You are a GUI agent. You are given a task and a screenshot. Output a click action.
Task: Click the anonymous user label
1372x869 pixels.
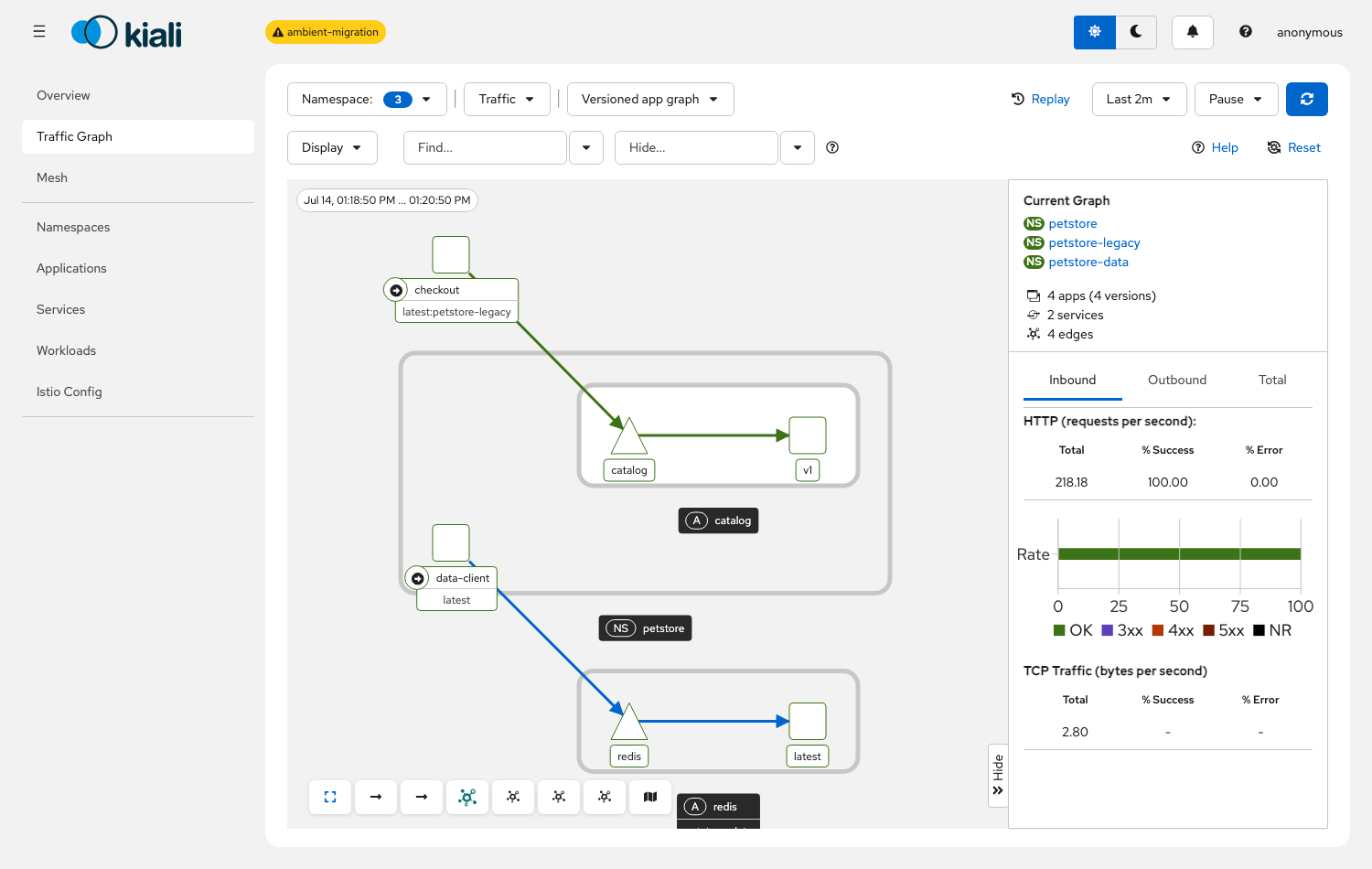pyautogui.click(x=1310, y=32)
